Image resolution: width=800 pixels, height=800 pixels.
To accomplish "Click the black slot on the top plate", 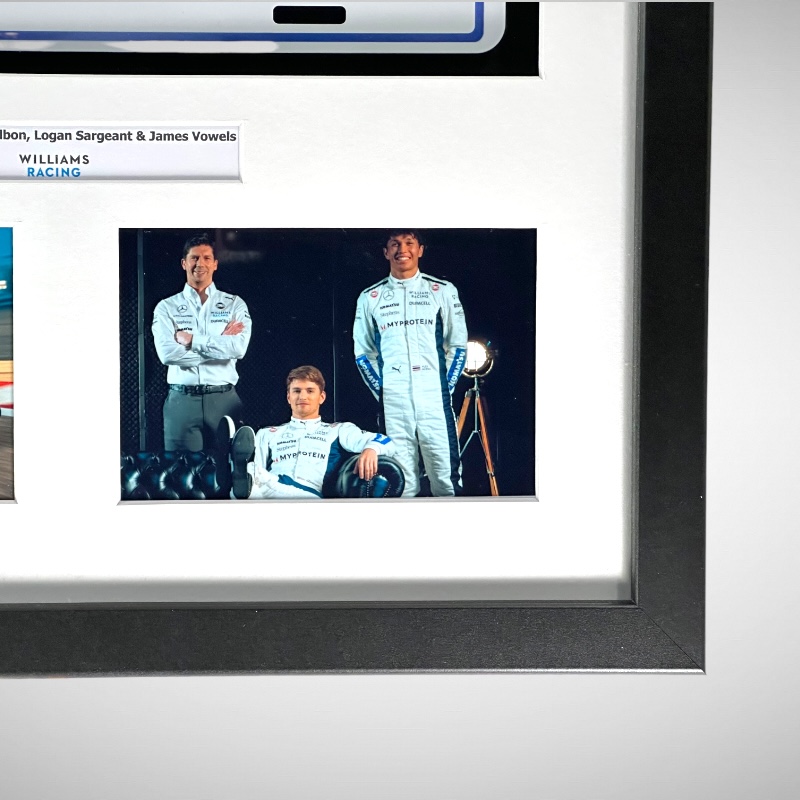I will pos(309,15).
